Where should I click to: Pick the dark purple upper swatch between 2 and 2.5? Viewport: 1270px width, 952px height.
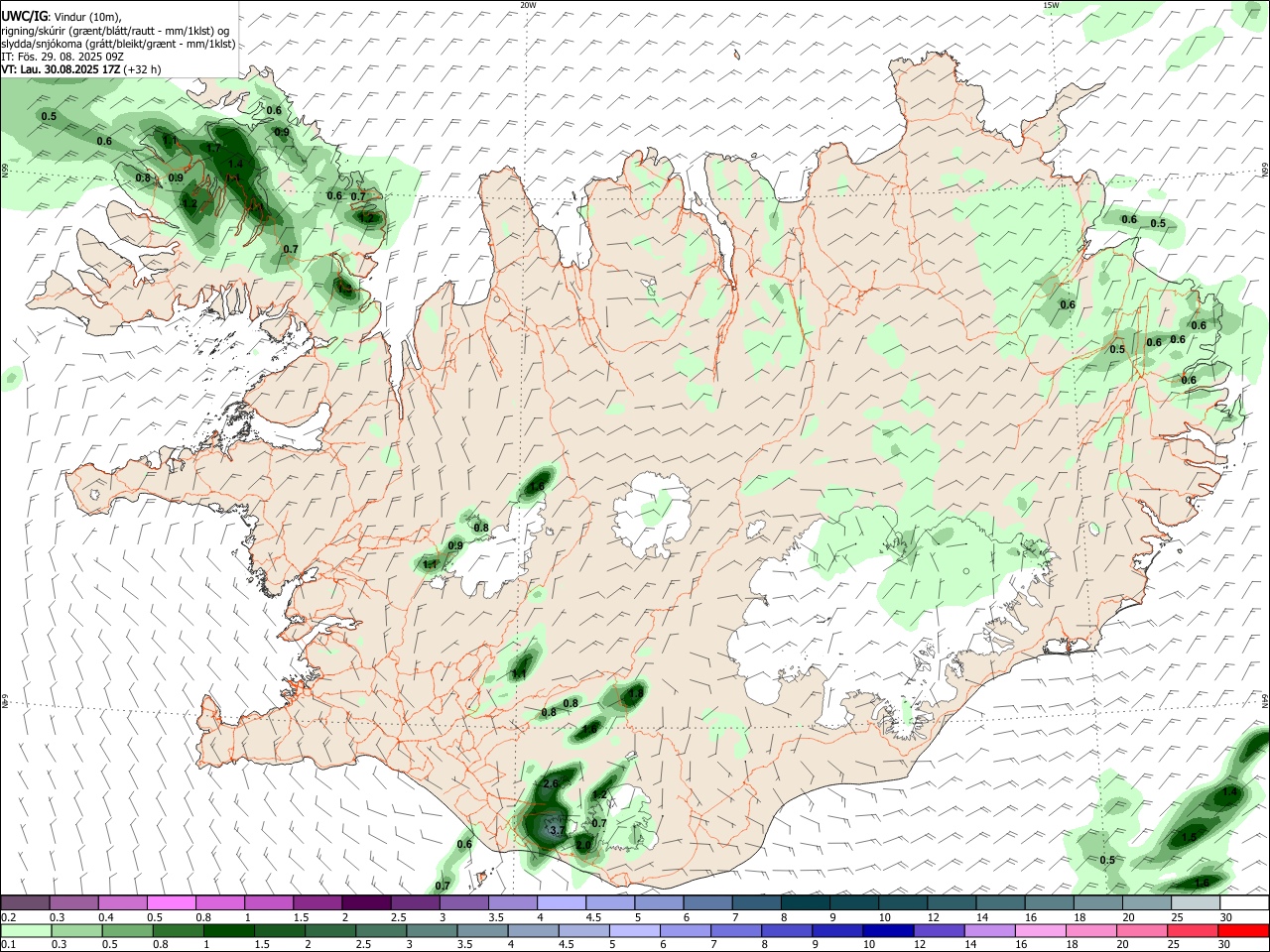tap(365, 902)
